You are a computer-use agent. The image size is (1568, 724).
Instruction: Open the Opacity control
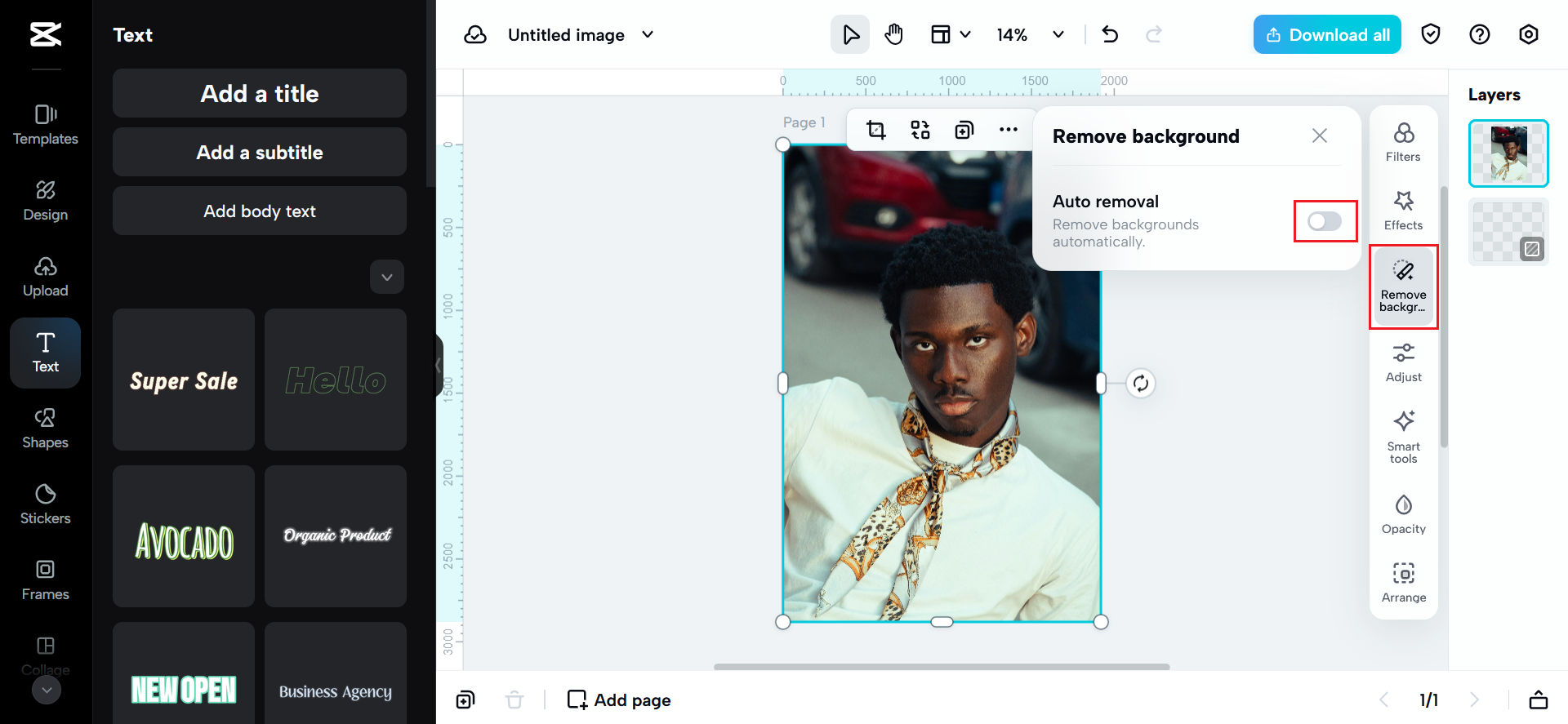[x=1403, y=514]
